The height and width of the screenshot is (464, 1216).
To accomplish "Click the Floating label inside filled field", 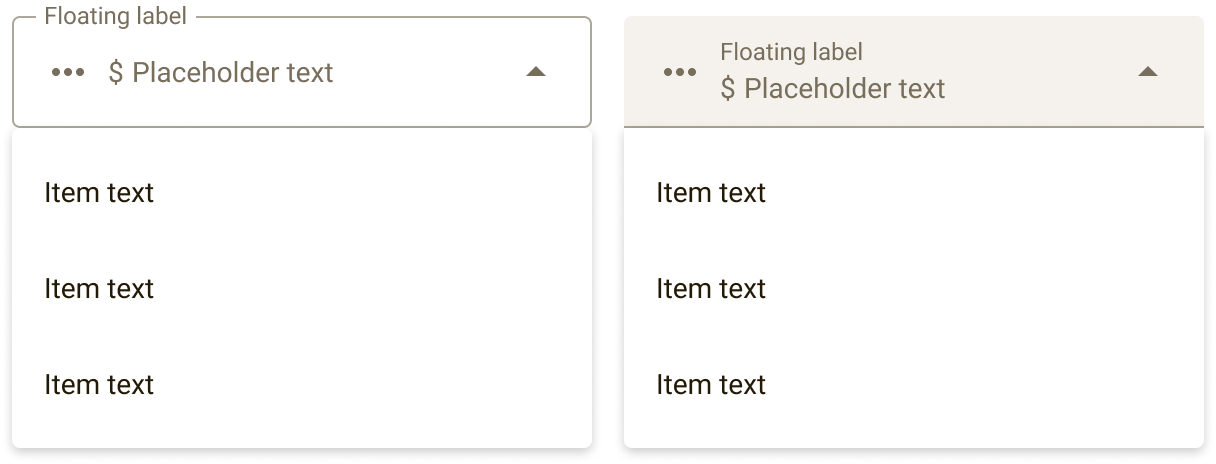I will tap(791, 51).
